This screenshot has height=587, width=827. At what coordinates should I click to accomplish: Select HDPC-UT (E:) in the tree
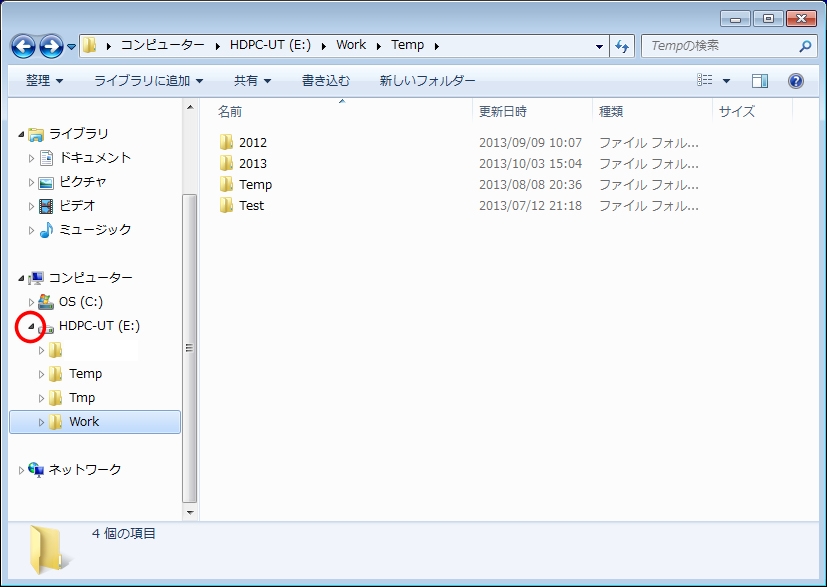click(x=99, y=326)
